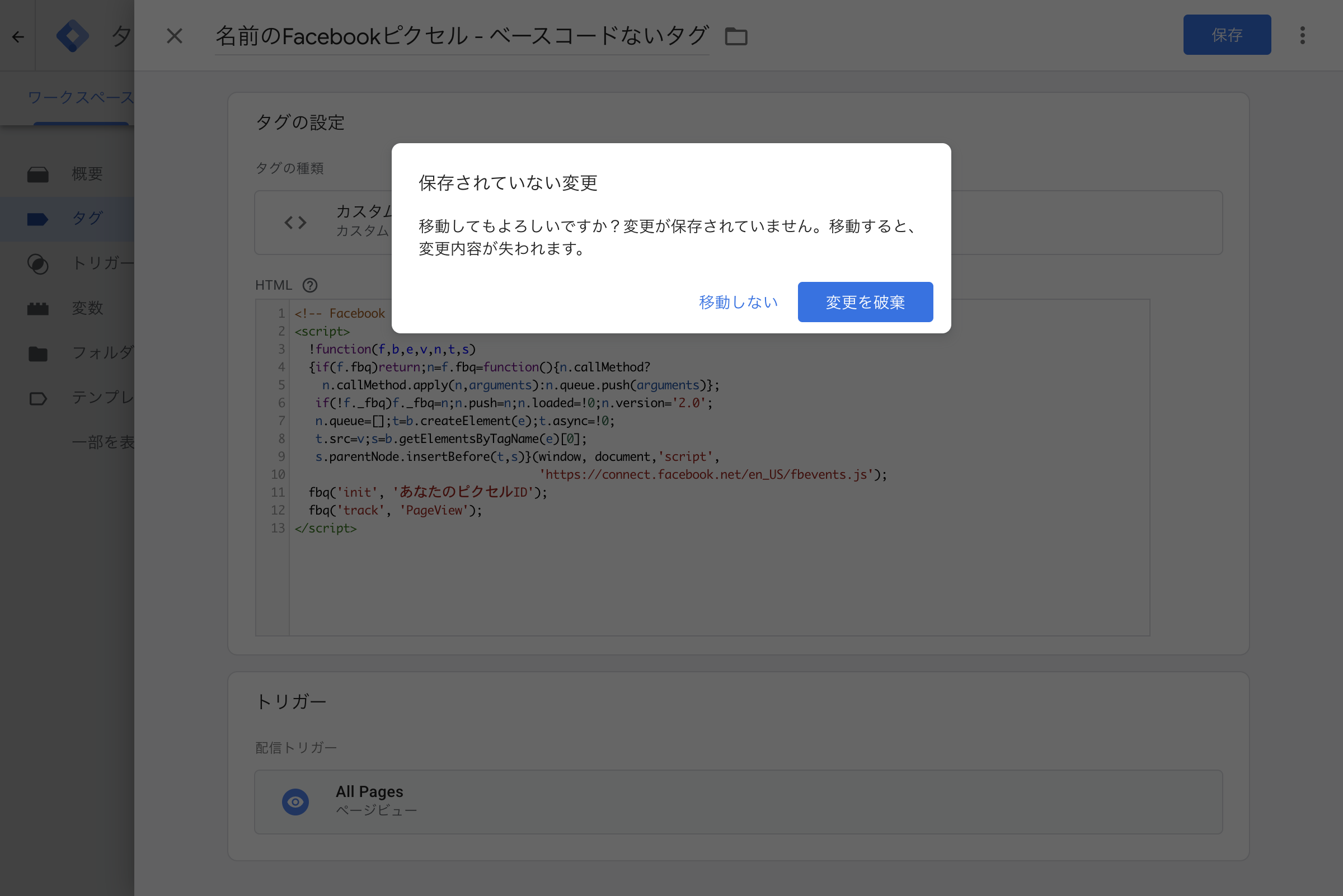1343x896 pixels.
Task: Click the トリガー section heading in the editor
Action: (290, 701)
